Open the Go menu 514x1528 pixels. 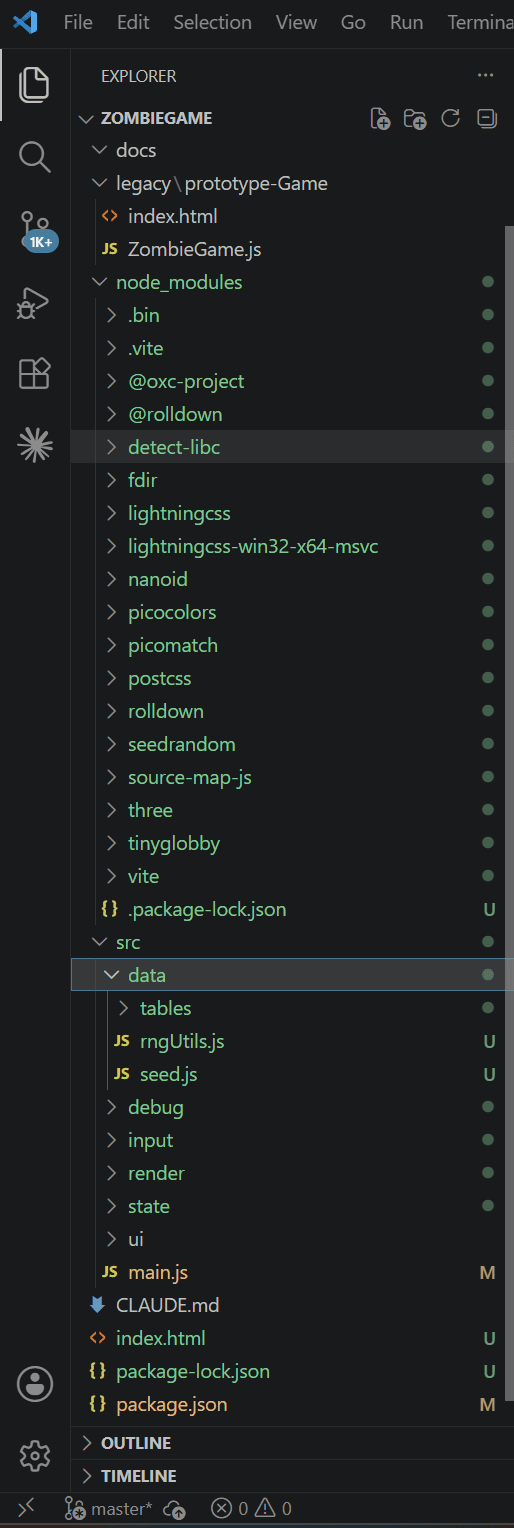click(x=353, y=22)
